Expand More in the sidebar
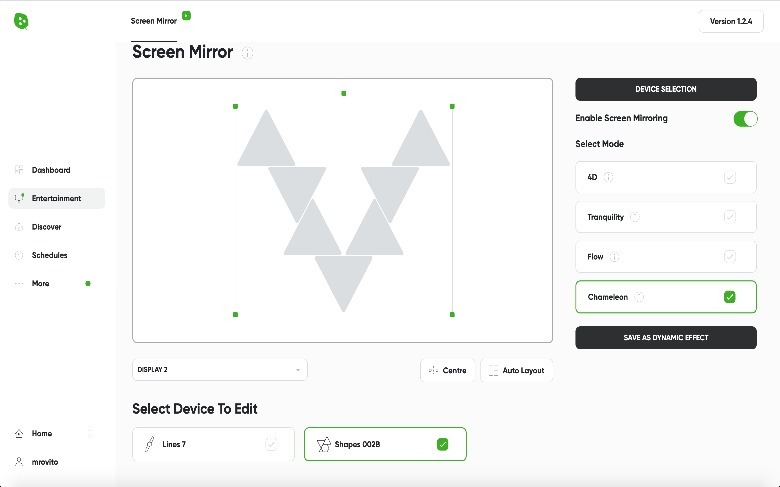Screen dimensions: 780x487 pos(57,284)
